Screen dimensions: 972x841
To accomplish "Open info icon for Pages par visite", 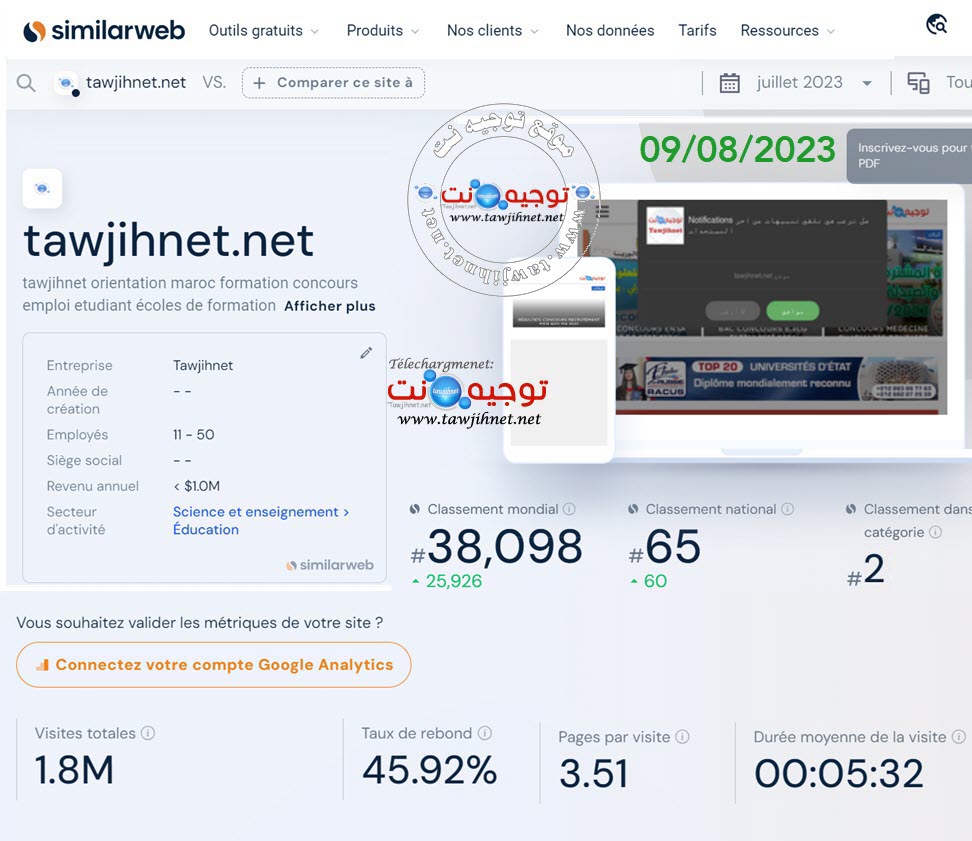I will tap(682, 736).
